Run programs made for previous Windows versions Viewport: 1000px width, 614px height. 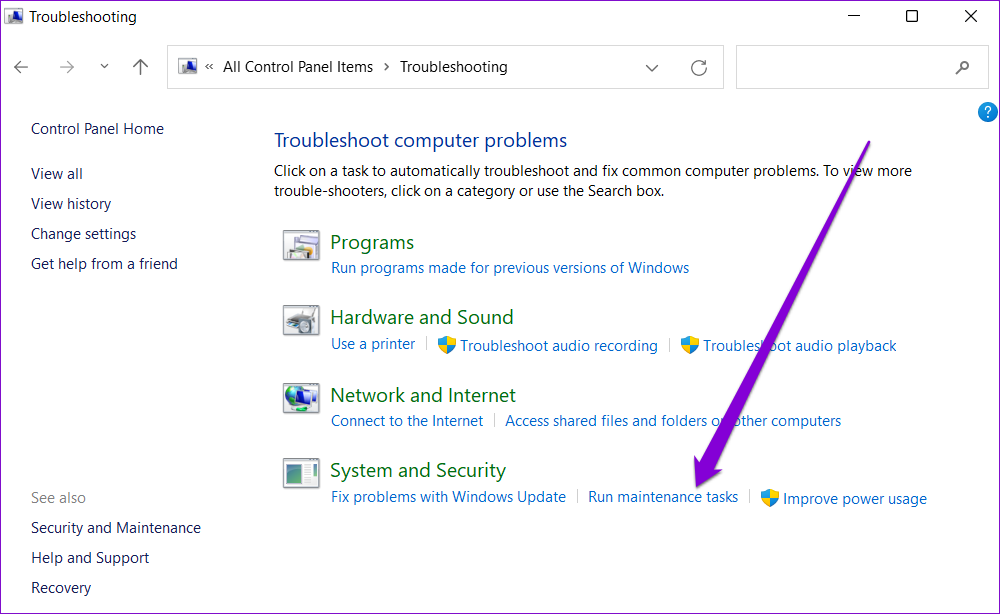coord(510,268)
